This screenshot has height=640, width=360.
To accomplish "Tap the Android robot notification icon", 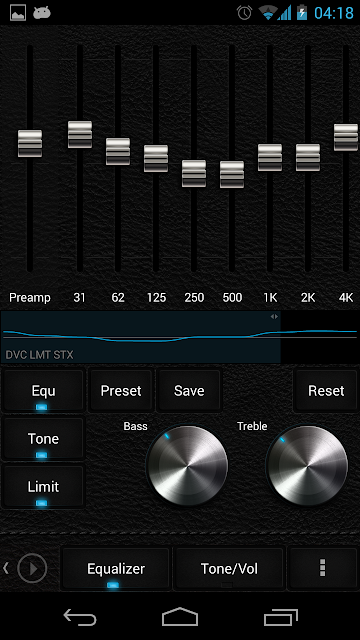I will tap(42, 13).
